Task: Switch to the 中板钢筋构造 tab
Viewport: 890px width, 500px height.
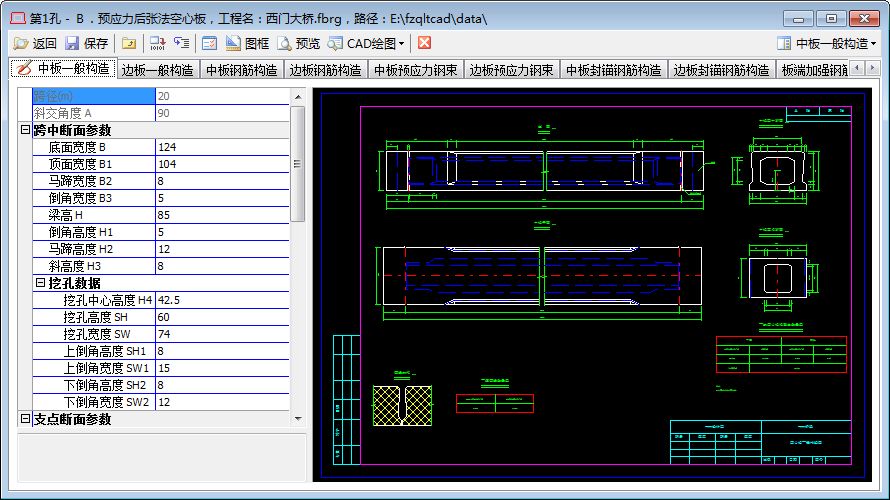Action: [x=242, y=70]
